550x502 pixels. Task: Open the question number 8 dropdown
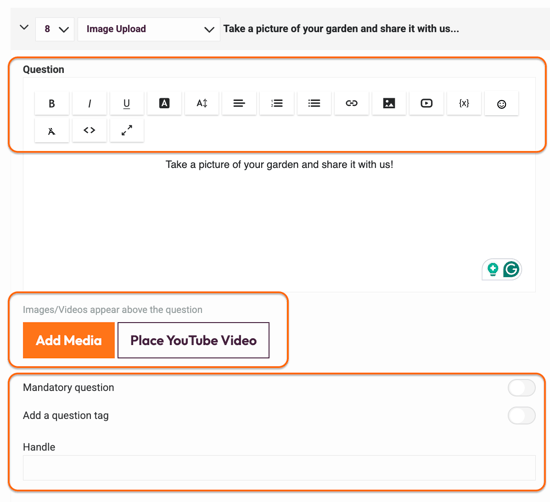55,29
